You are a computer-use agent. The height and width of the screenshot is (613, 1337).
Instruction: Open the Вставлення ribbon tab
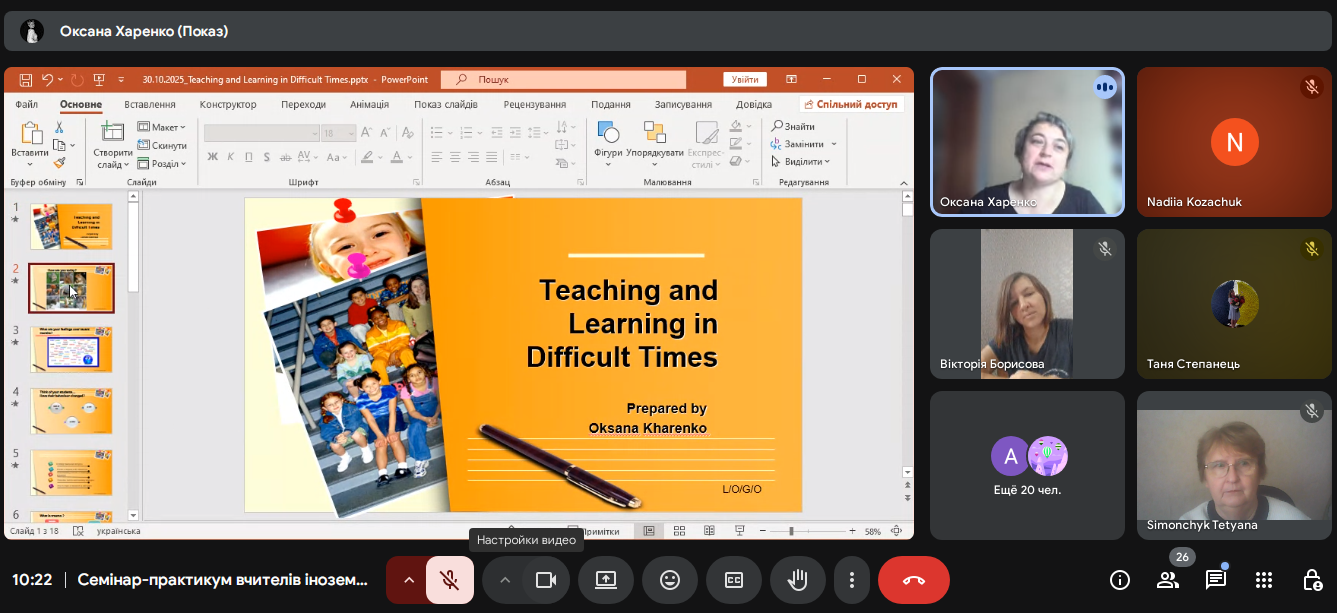pos(150,105)
